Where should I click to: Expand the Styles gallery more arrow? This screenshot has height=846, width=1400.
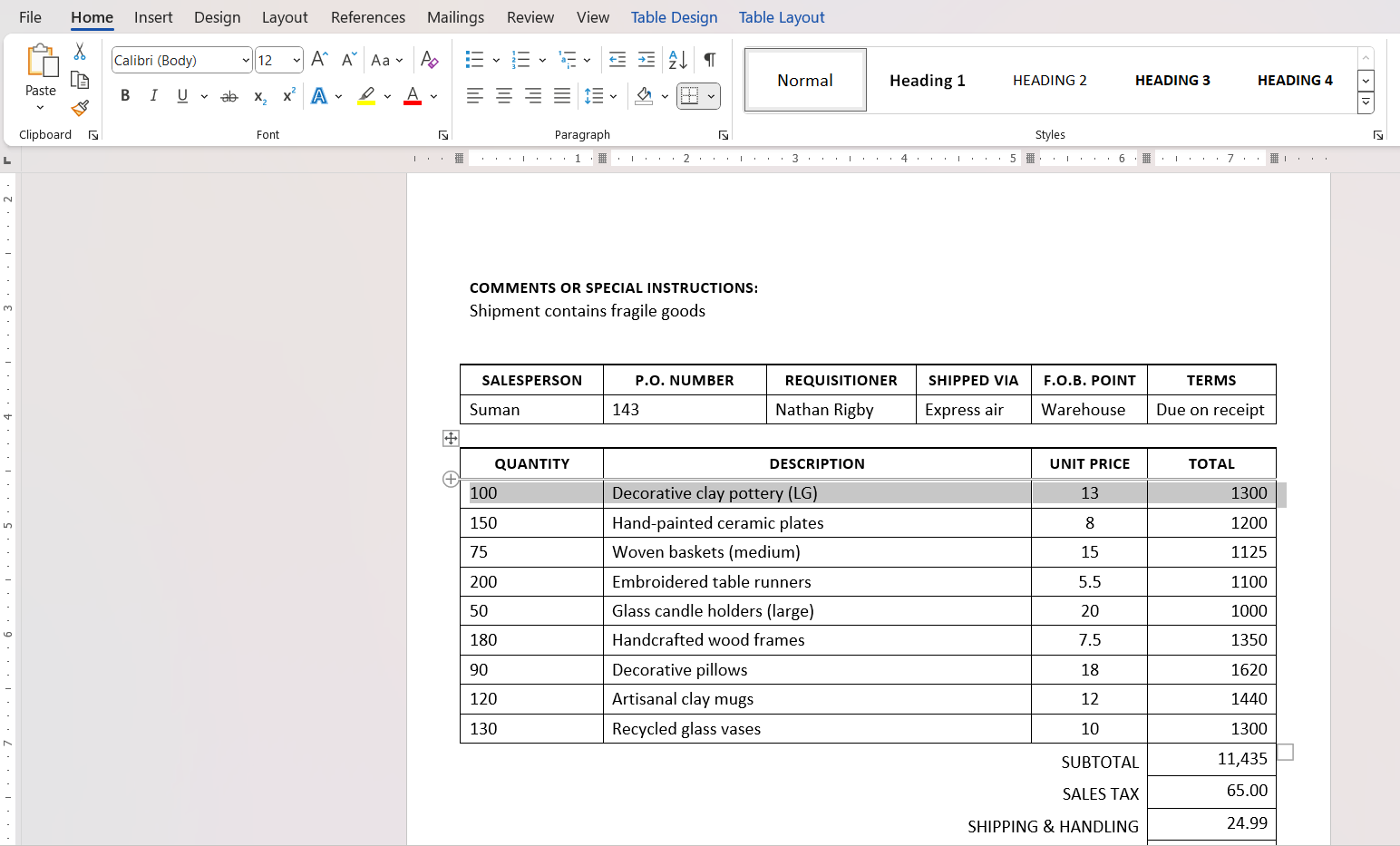(1366, 103)
